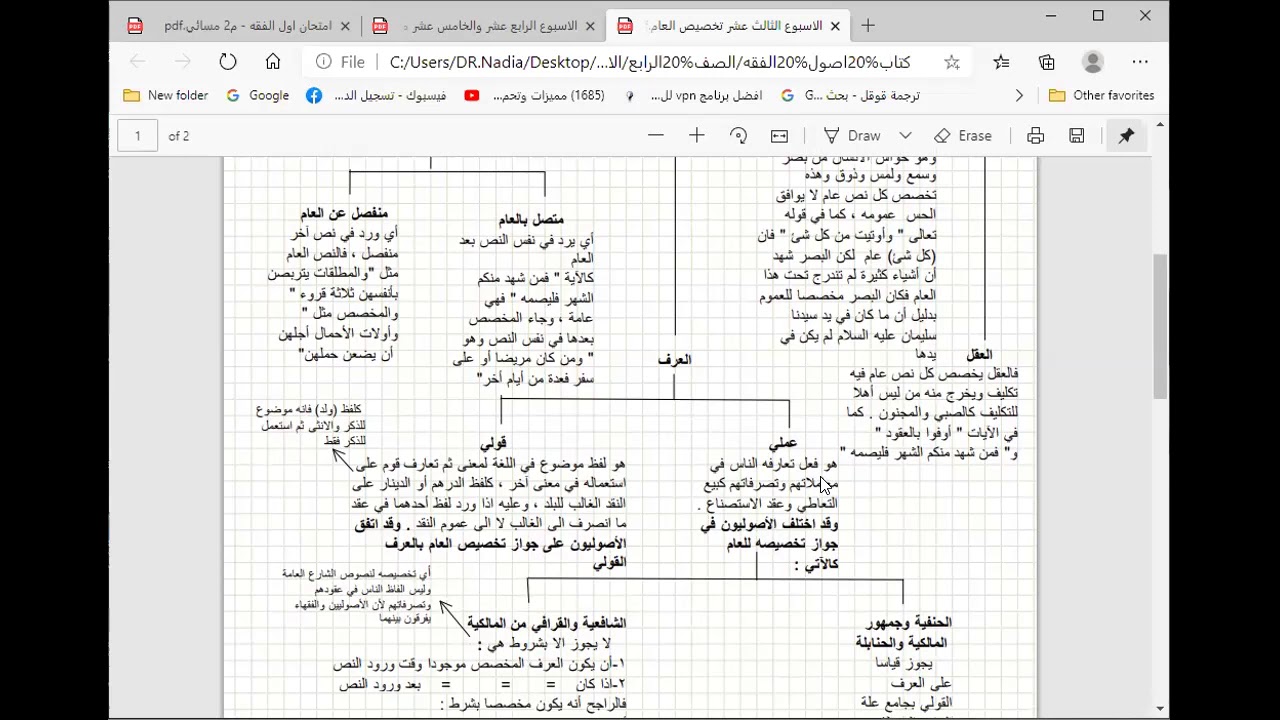Close the 'امتحان اول الفقه' tab

click(x=345, y=26)
